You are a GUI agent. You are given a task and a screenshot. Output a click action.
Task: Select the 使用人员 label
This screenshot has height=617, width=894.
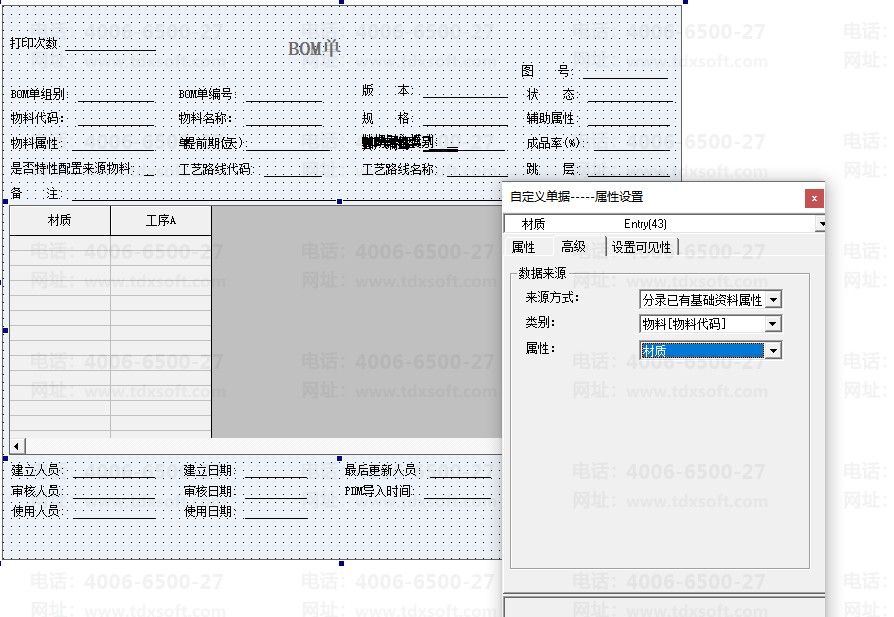pyautogui.click(x=37, y=512)
